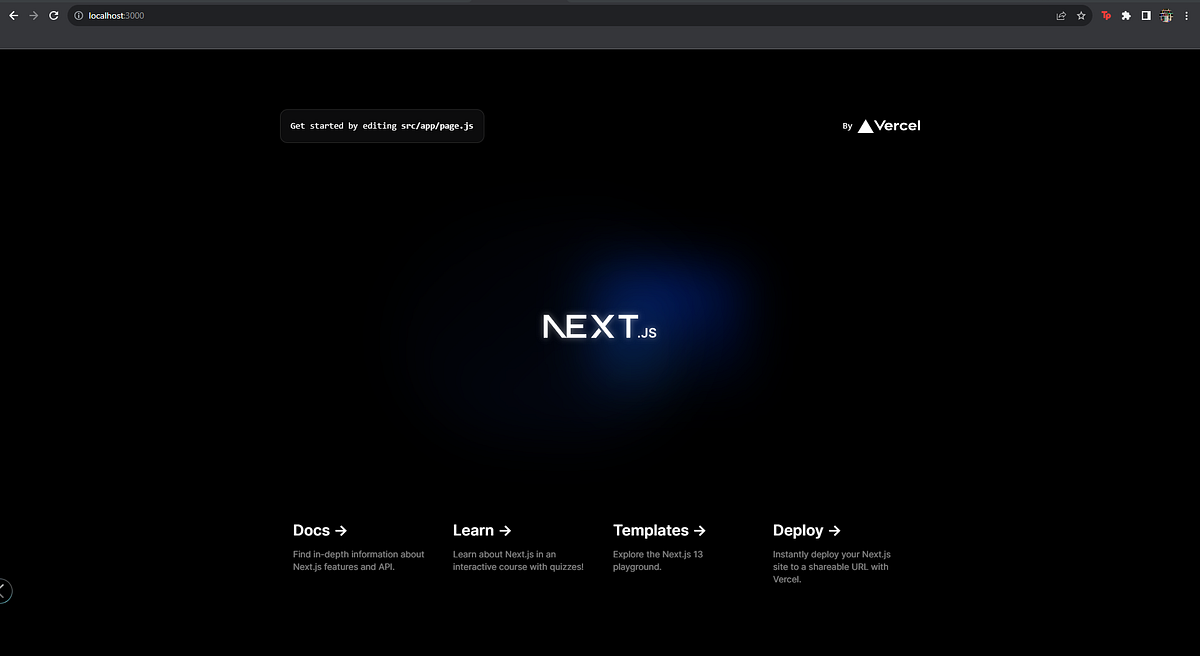1200x656 pixels.
Task: Click the site information icon in address bar
Action: [x=77, y=15]
